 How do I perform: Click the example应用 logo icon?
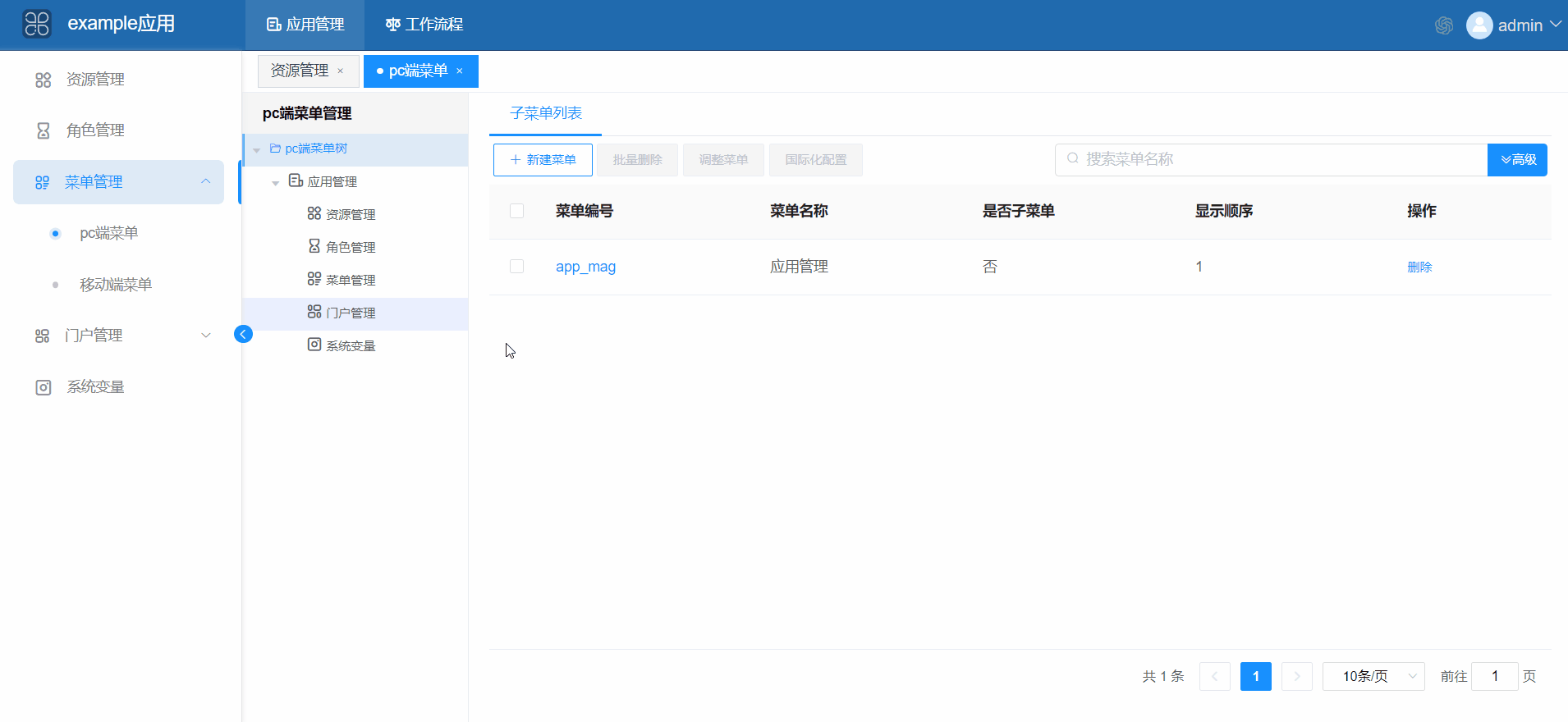pyautogui.click(x=37, y=24)
